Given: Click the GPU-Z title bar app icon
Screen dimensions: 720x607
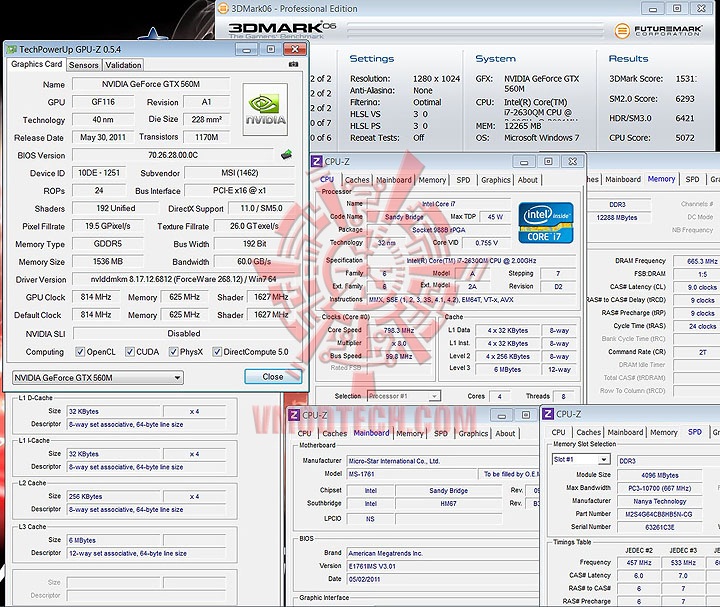Looking at the screenshot, I should click(x=11, y=49).
